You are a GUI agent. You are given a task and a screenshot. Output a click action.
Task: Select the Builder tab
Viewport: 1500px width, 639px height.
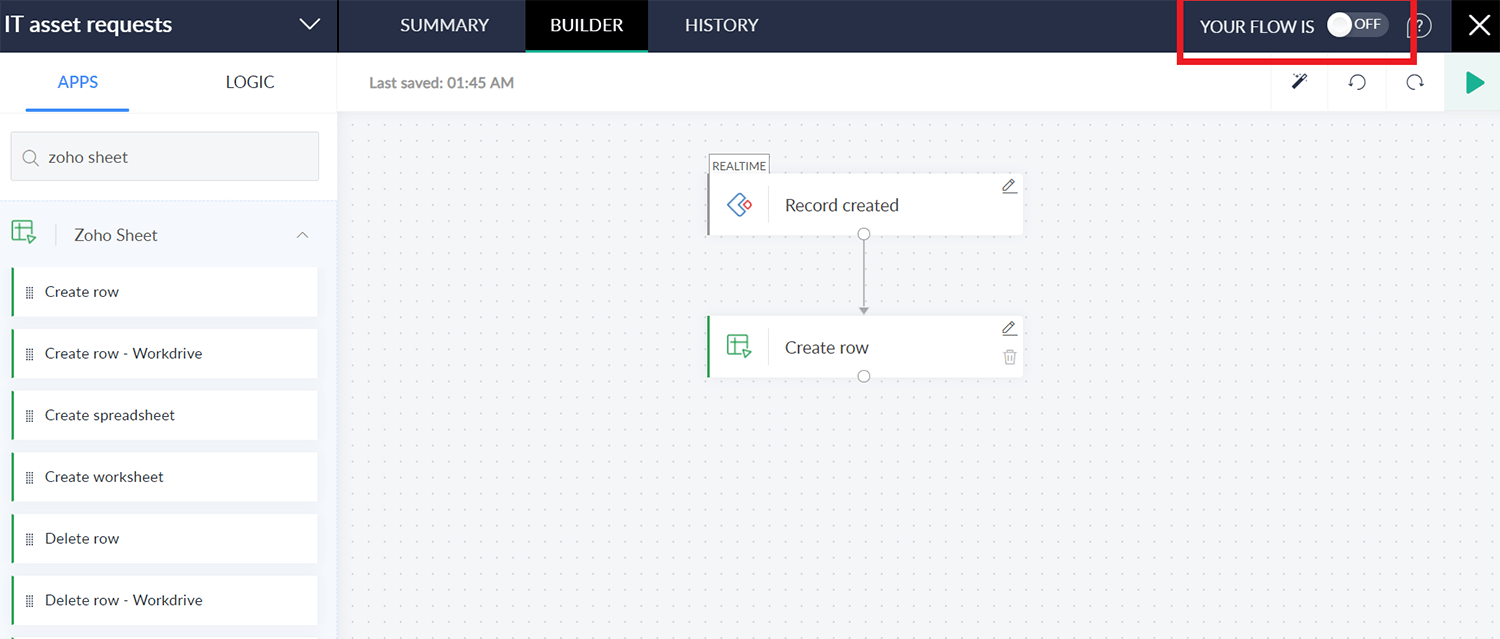pos(586,25)
